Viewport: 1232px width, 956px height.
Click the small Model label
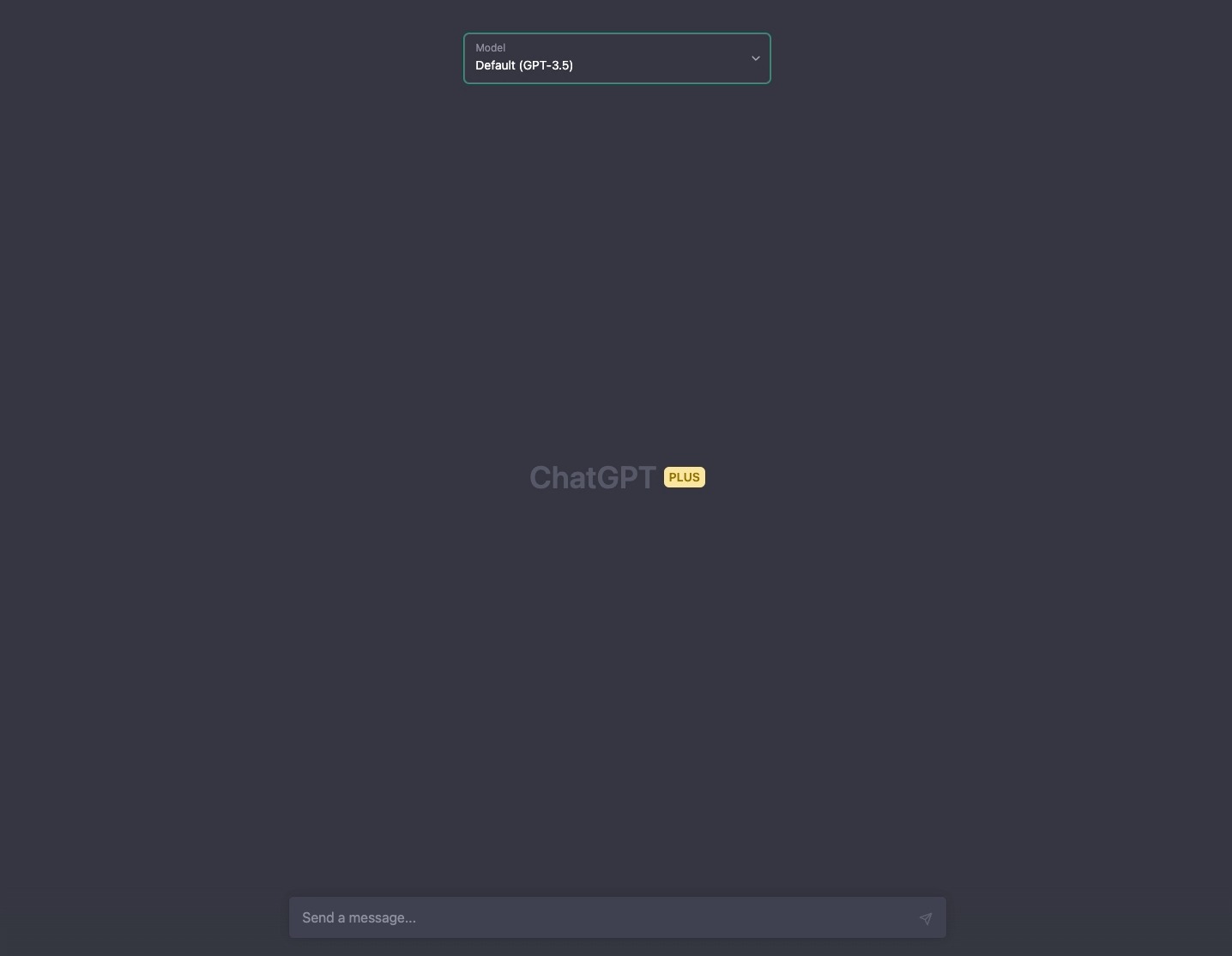(x=490, y=48)
